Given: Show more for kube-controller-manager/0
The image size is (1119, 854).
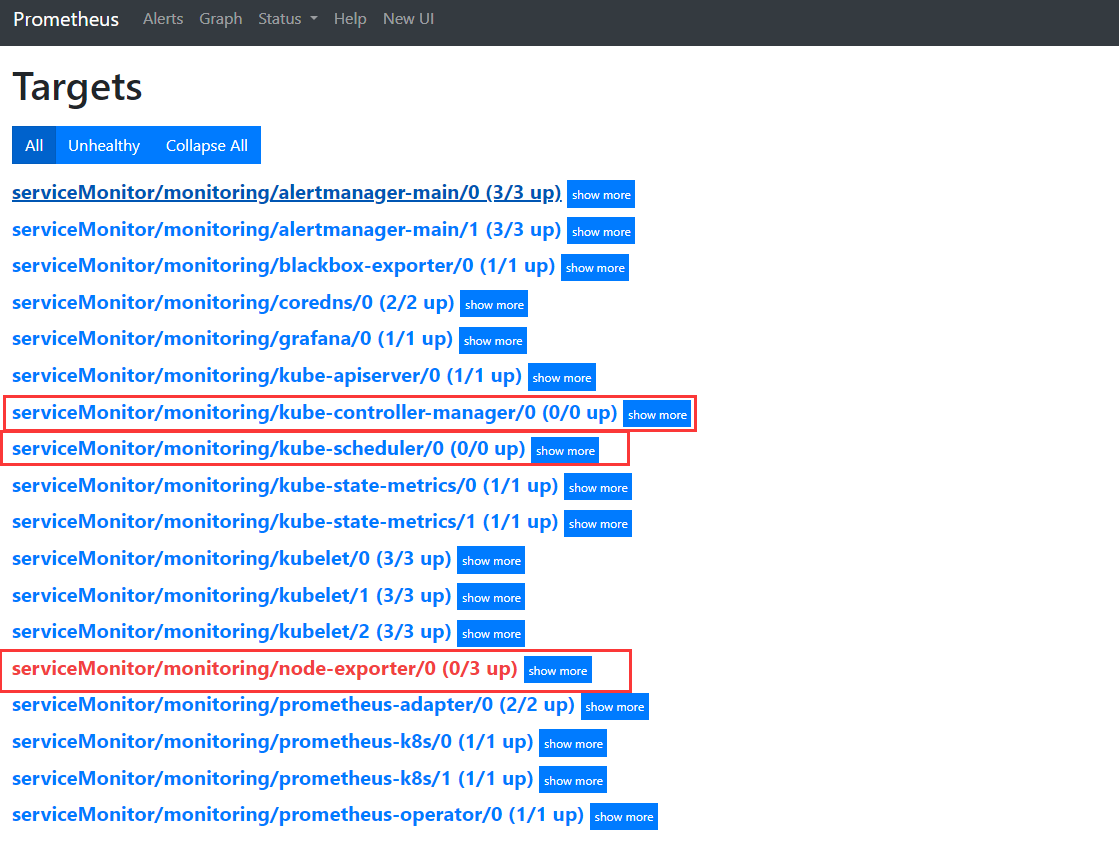Looking at the screenshot, I should click(657, 415).
